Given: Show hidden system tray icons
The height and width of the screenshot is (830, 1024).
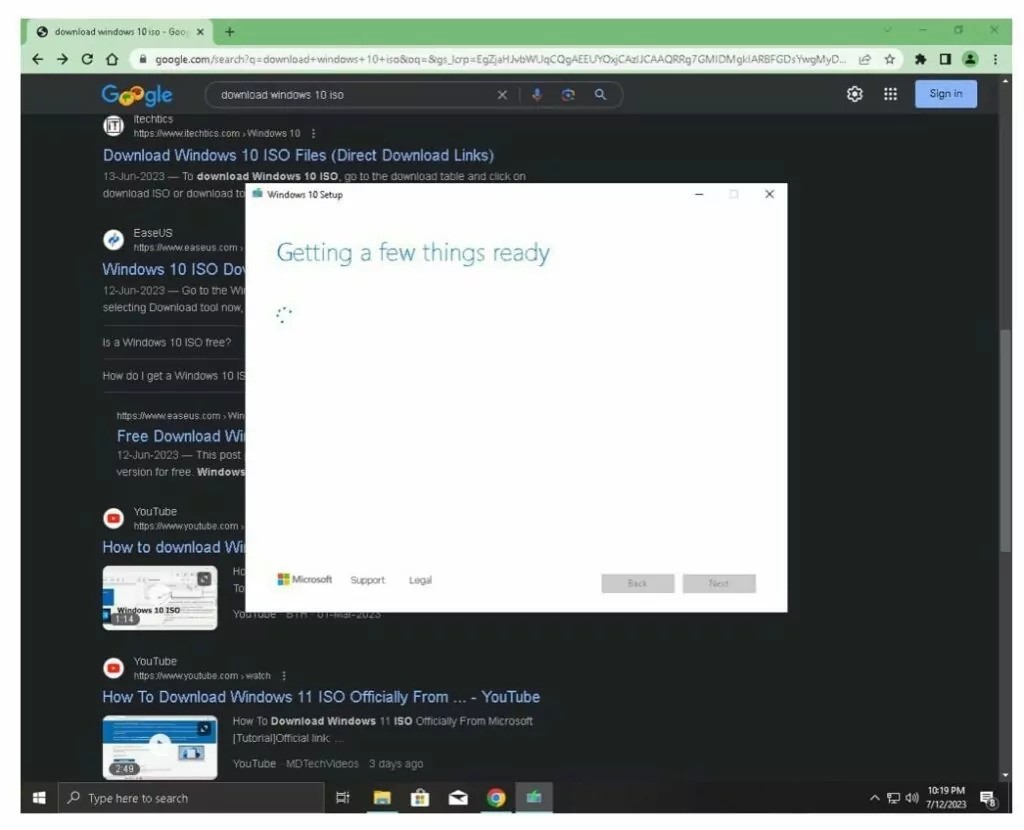Looking at the screenshot, I should [874, 798].
